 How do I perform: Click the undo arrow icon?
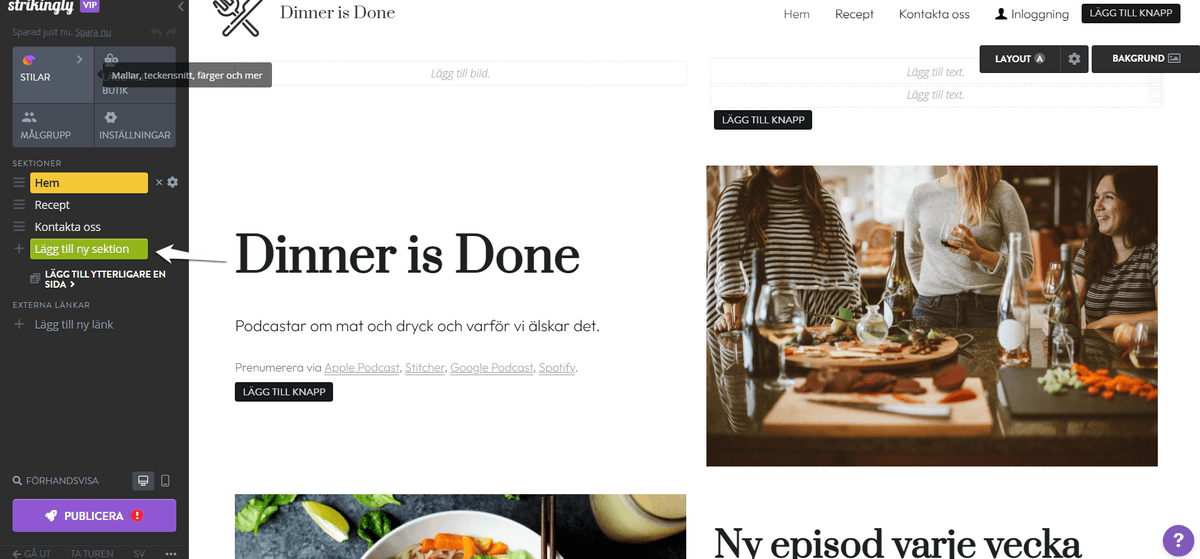(x=156, y=32)
